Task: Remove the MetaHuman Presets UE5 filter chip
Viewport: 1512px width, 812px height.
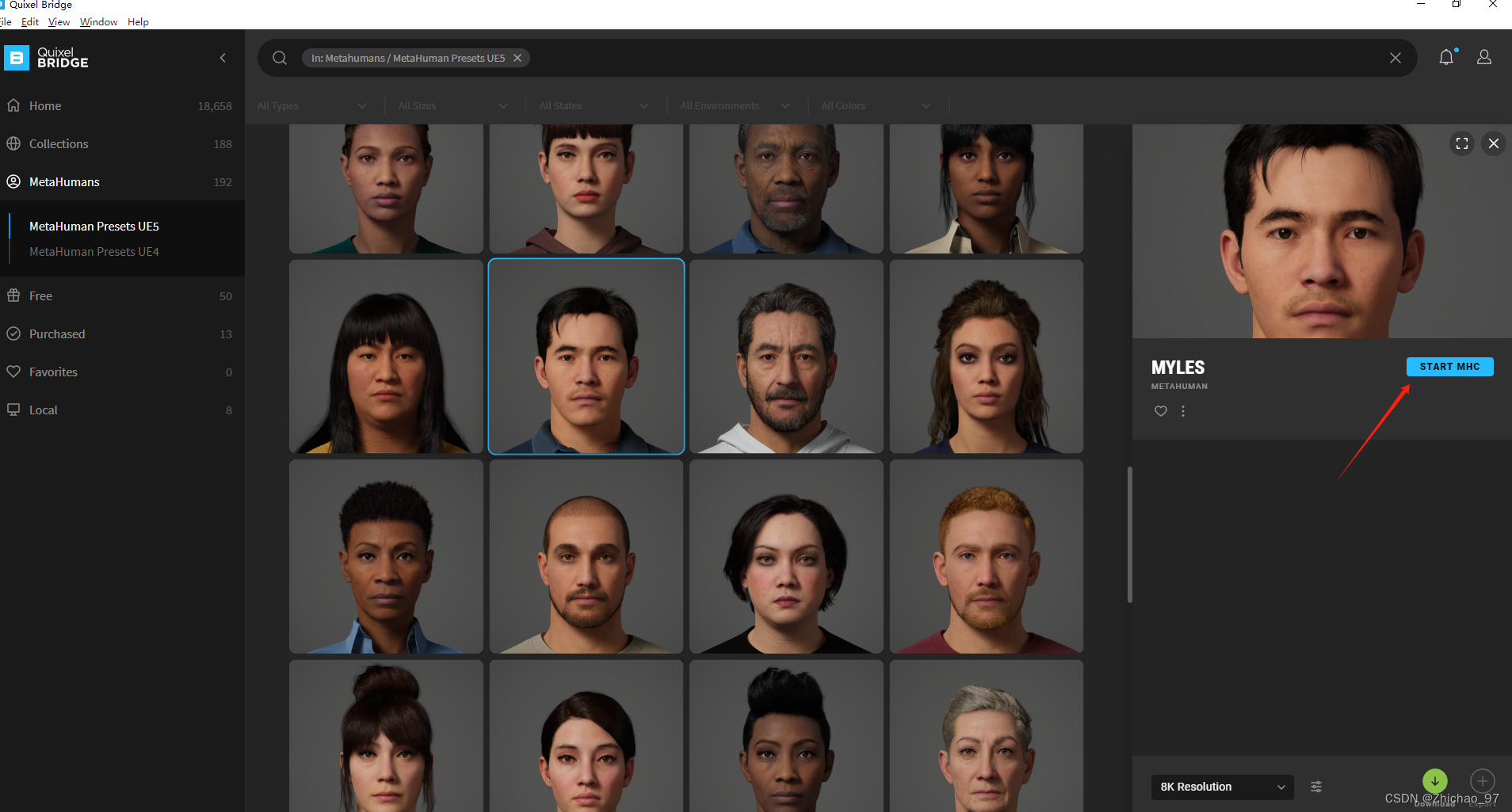Action: (517, 58)
